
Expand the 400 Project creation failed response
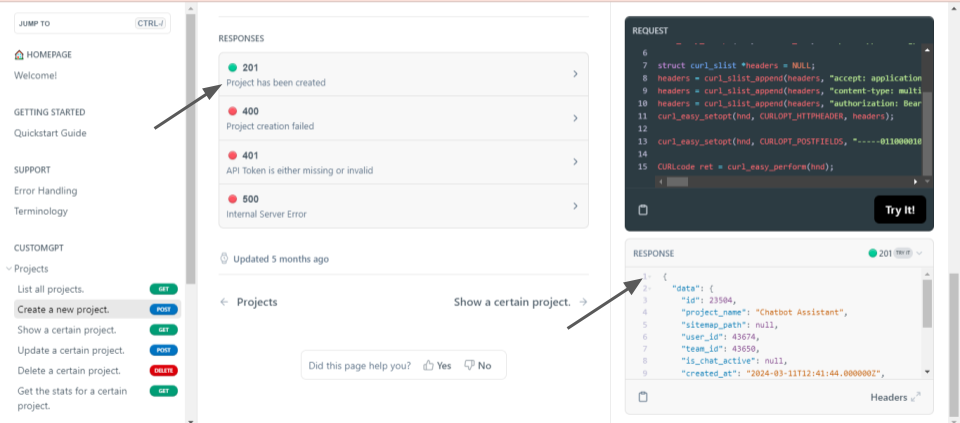[x=403, y=118]
